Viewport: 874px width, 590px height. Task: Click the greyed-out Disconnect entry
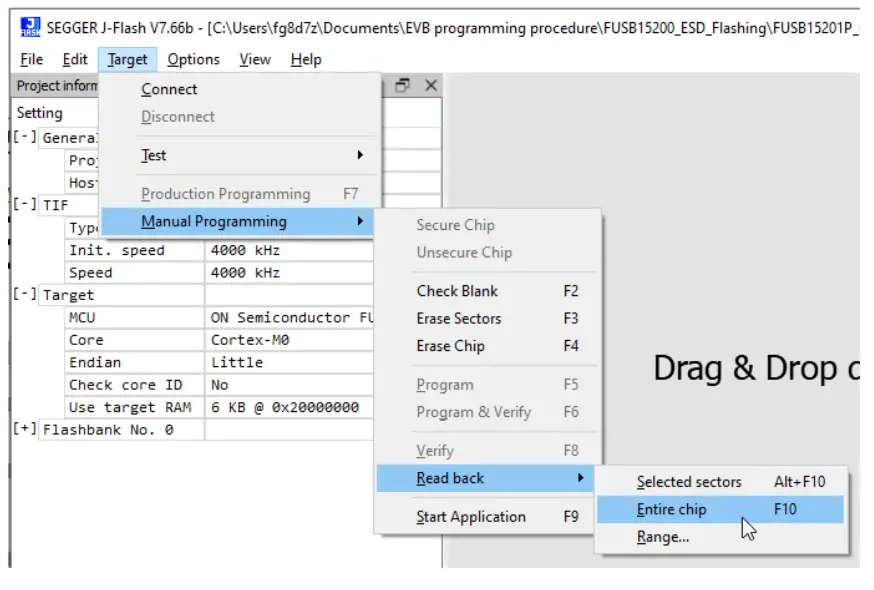[x=241, y=117]
